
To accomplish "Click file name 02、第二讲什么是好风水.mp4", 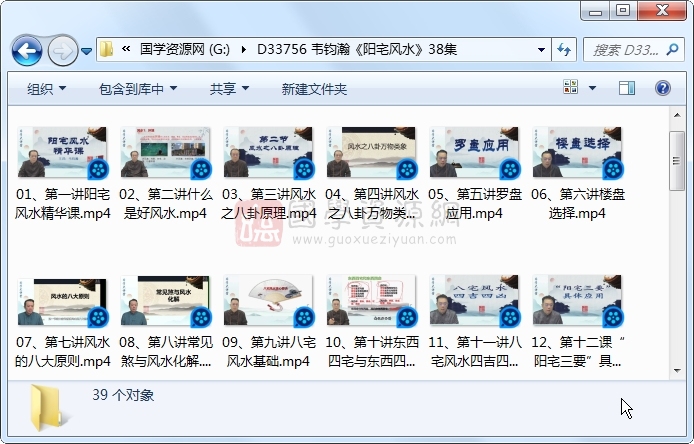I will pyautogui.click(x=165, y=204).
